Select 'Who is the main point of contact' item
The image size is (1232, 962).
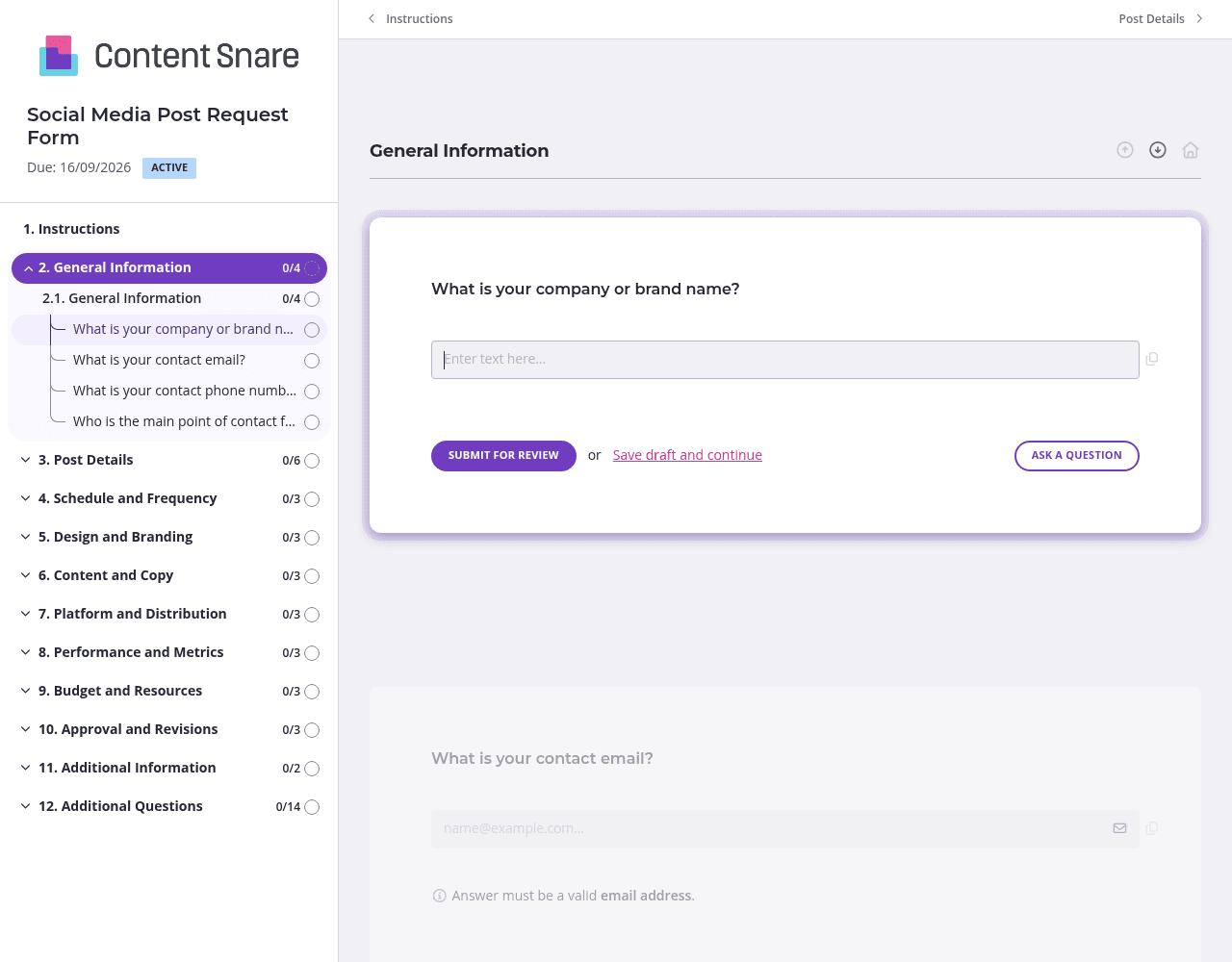[x=184, y=421]
